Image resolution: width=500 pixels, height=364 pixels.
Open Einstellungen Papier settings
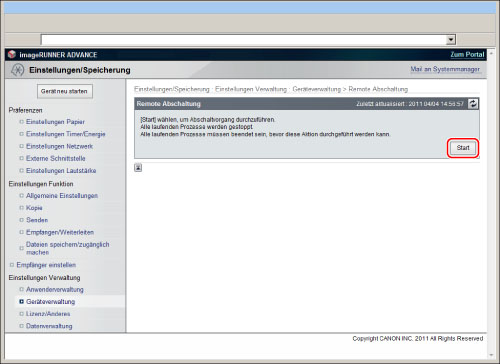[x=55, y=122]
